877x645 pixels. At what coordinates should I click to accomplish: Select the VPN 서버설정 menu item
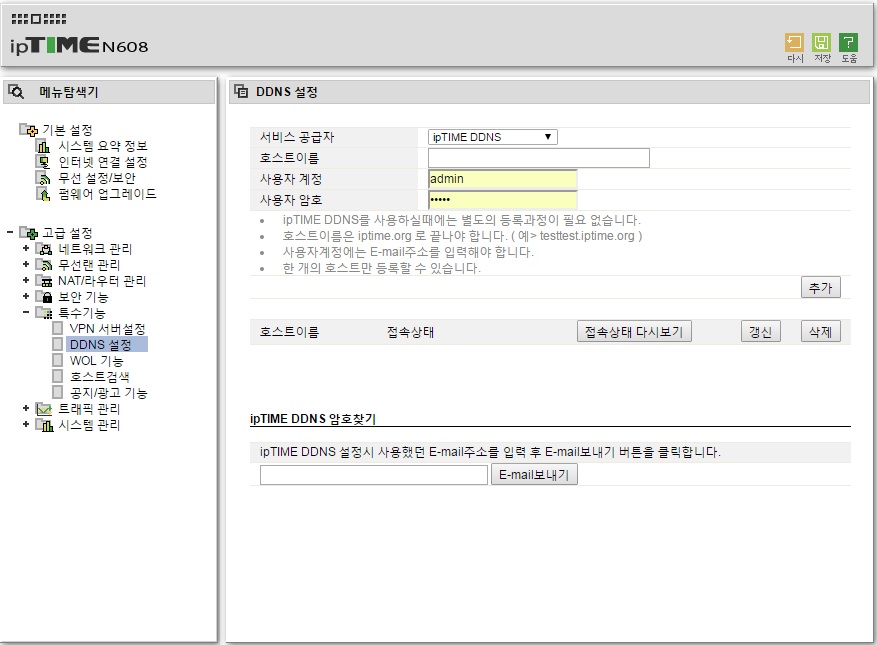(x=107, y=329)
